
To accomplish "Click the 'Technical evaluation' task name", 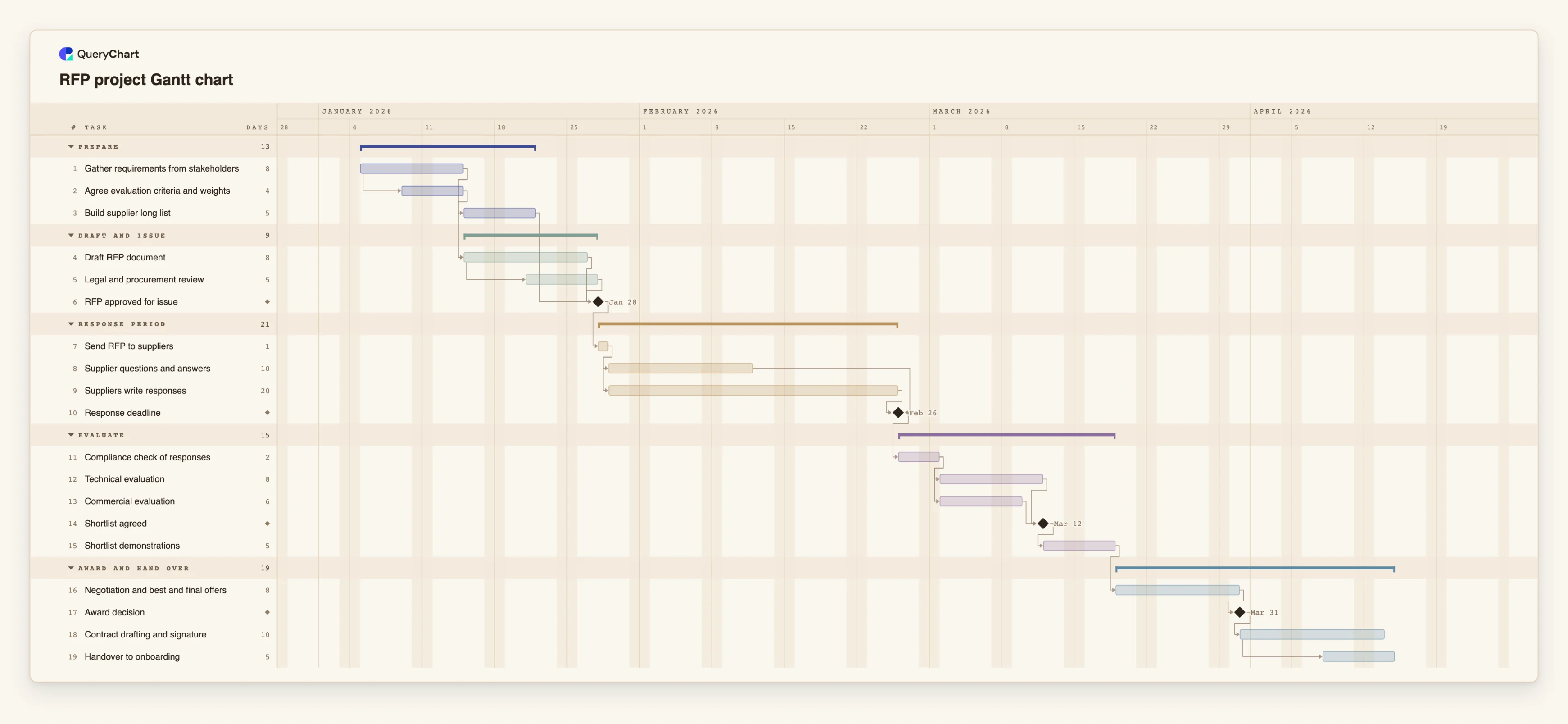I will 124,479.
